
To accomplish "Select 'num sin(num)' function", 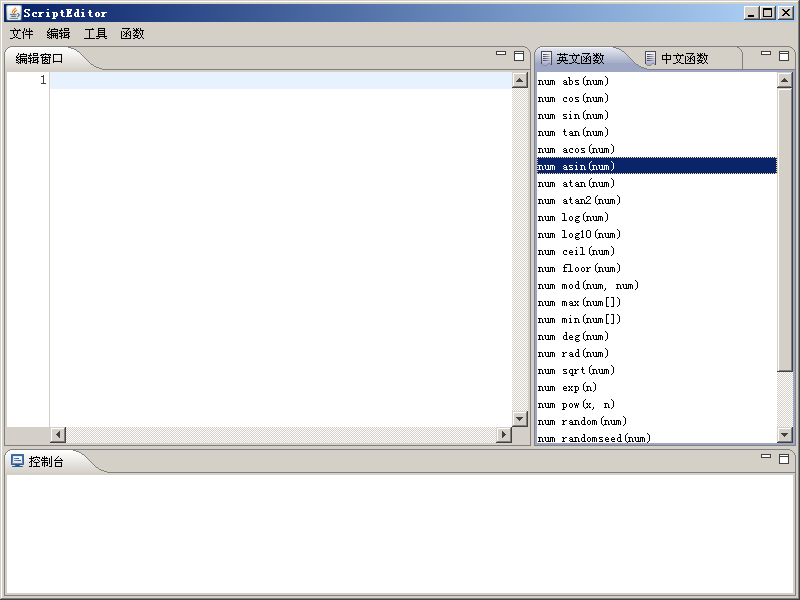I will point(657,116).
